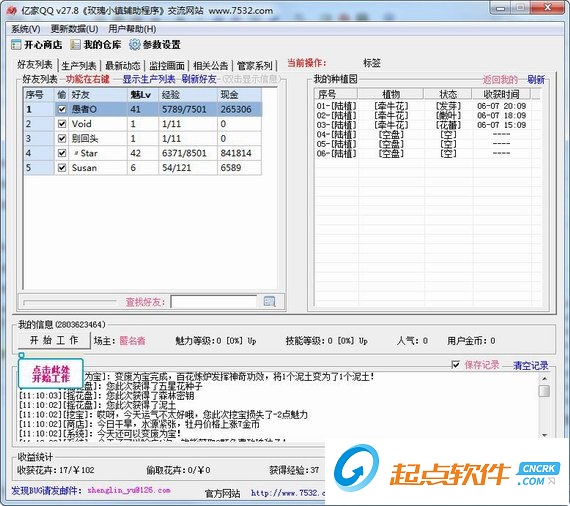The width and height of the screenshot is (570, 506).
Task: Click 状态 column header in garden
Action: point(448,94)
